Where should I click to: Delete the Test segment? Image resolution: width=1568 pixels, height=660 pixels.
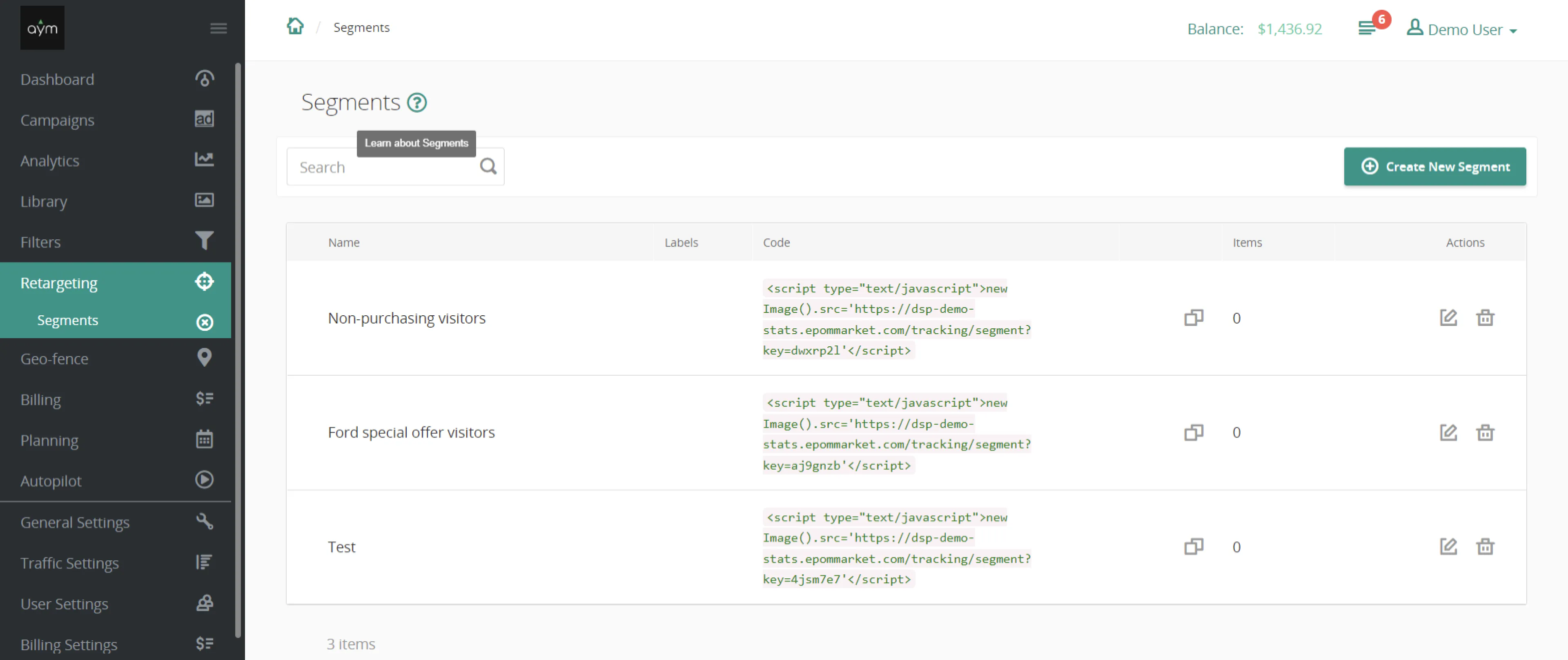1485,547
